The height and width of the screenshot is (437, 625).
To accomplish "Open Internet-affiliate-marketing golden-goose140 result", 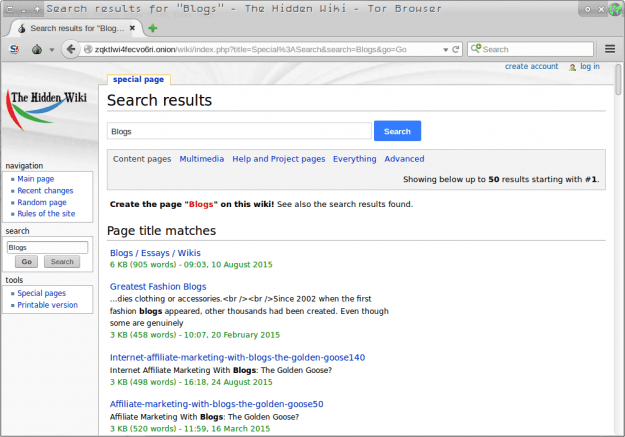I will coord(237,357).
